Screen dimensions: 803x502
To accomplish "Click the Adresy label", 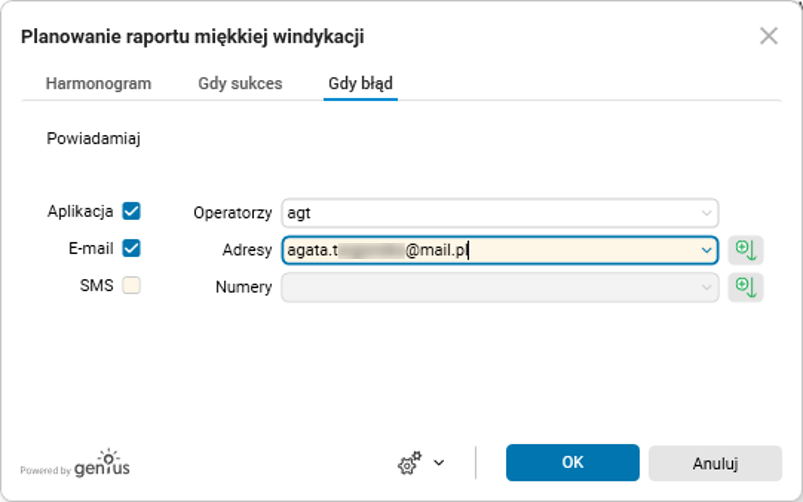I will pos(247,250).
